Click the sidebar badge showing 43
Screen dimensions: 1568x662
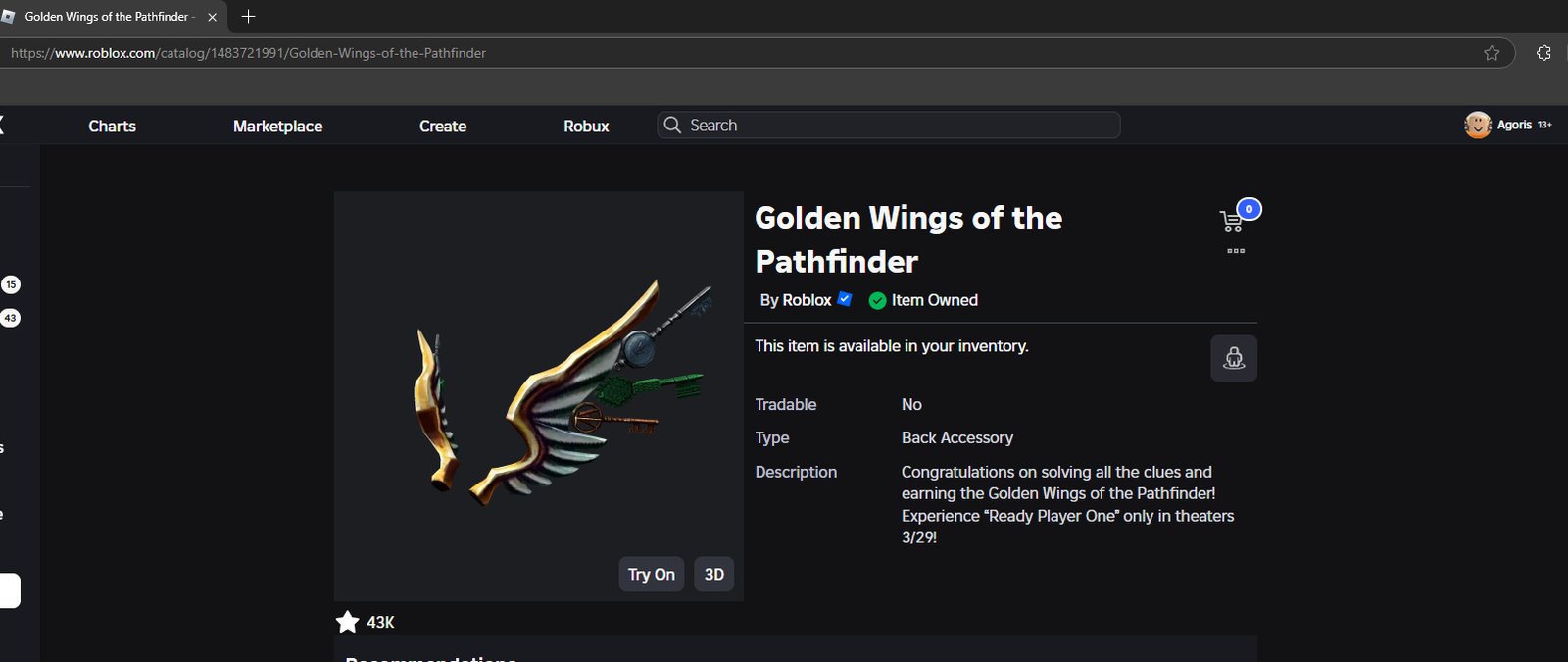click(x=11, y=318)
